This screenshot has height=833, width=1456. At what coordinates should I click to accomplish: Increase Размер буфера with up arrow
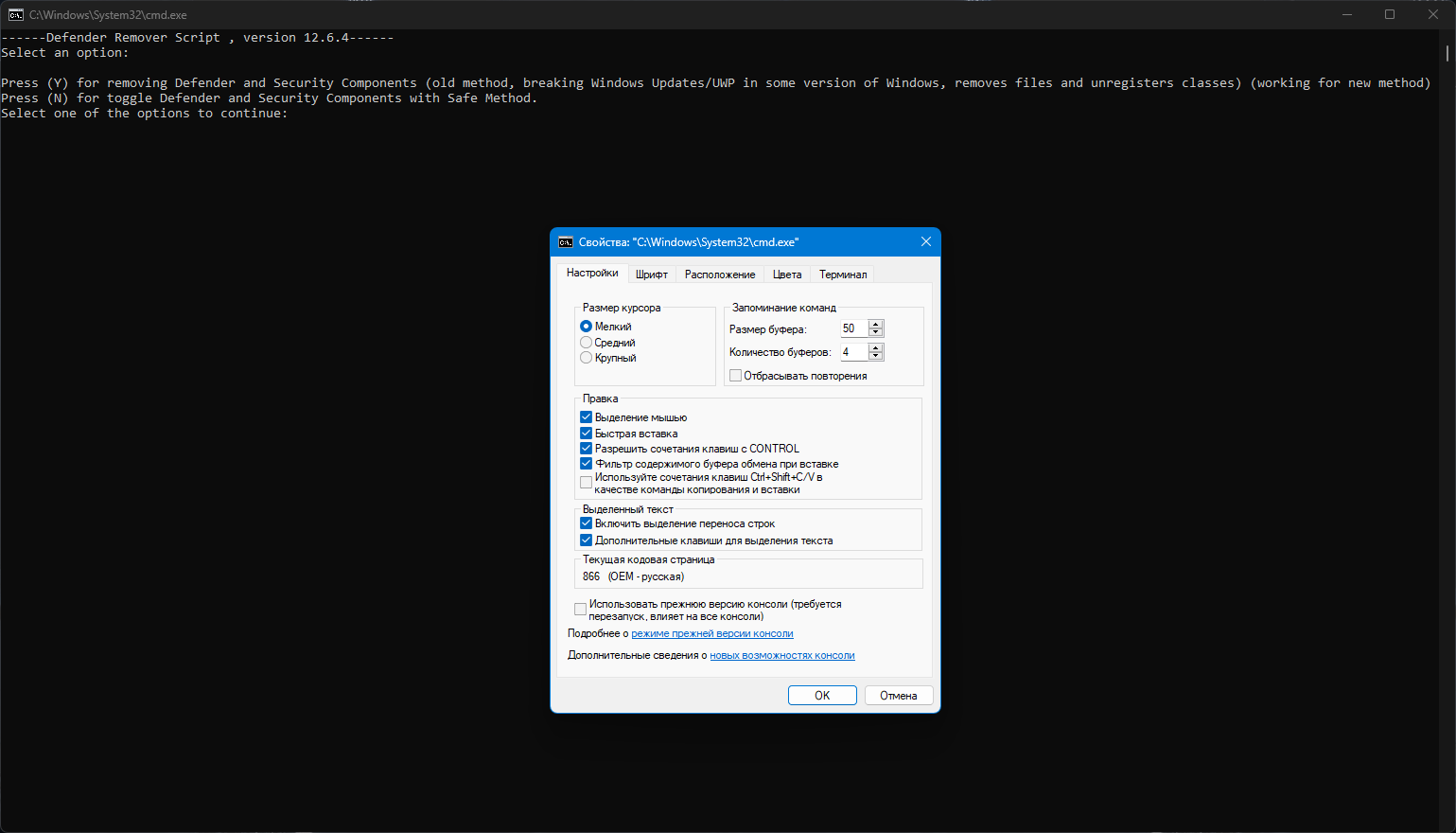pyautogui.click(x=876, y=325)
